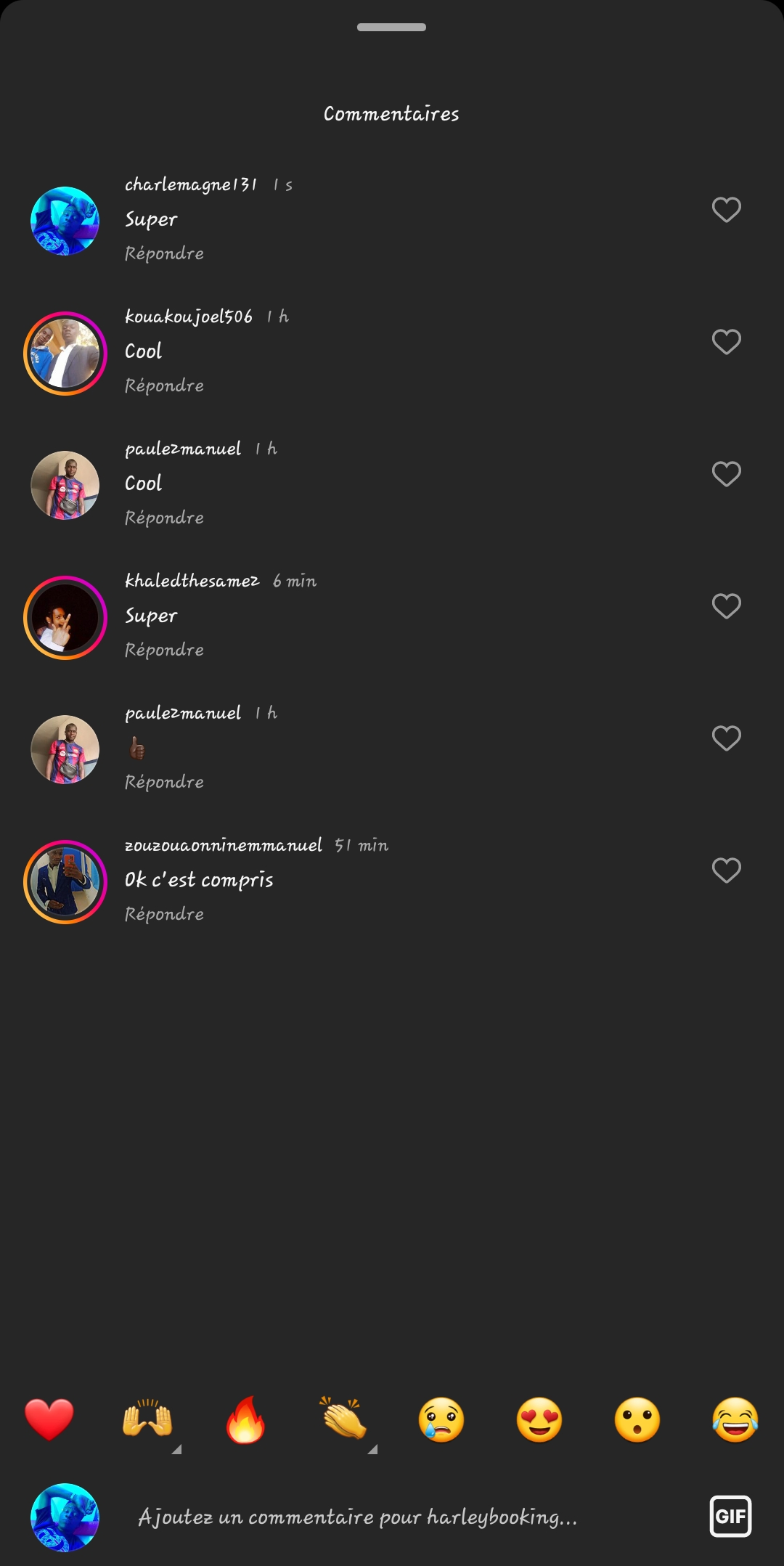The image size is (784, 1566).
Task: Like kouakoujoel506's Cool comment
Action: tap(726, 342)
